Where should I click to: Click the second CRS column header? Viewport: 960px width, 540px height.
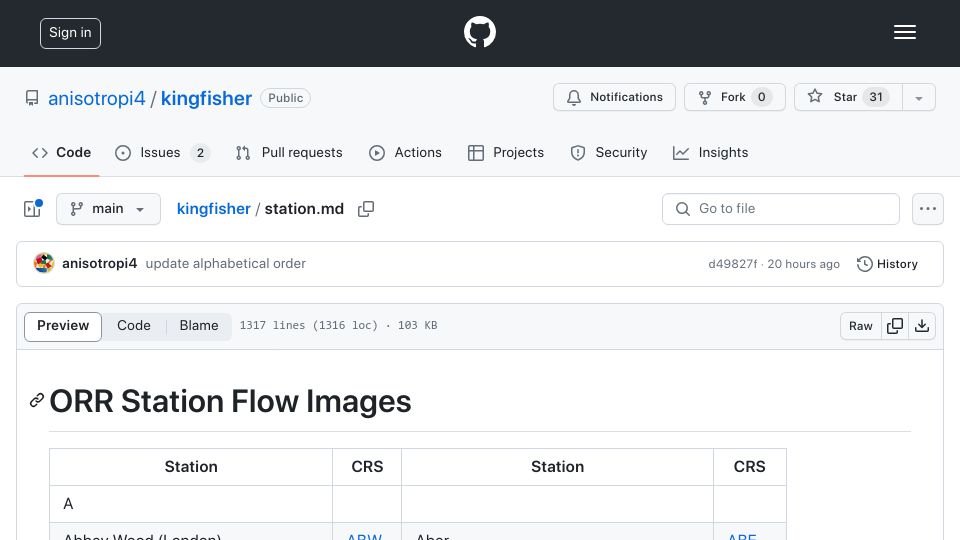click(749, 467)
